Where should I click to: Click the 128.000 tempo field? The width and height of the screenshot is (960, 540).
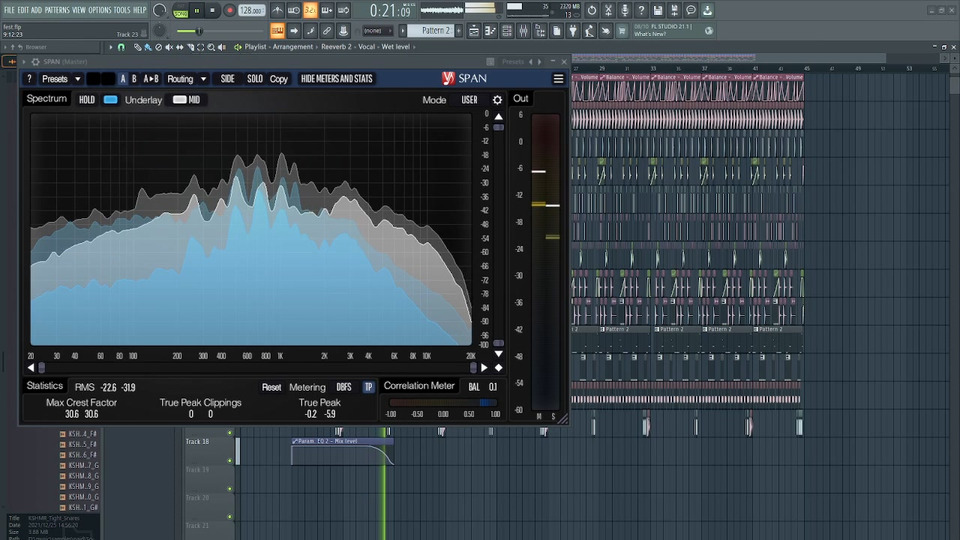tap(250, 10)
